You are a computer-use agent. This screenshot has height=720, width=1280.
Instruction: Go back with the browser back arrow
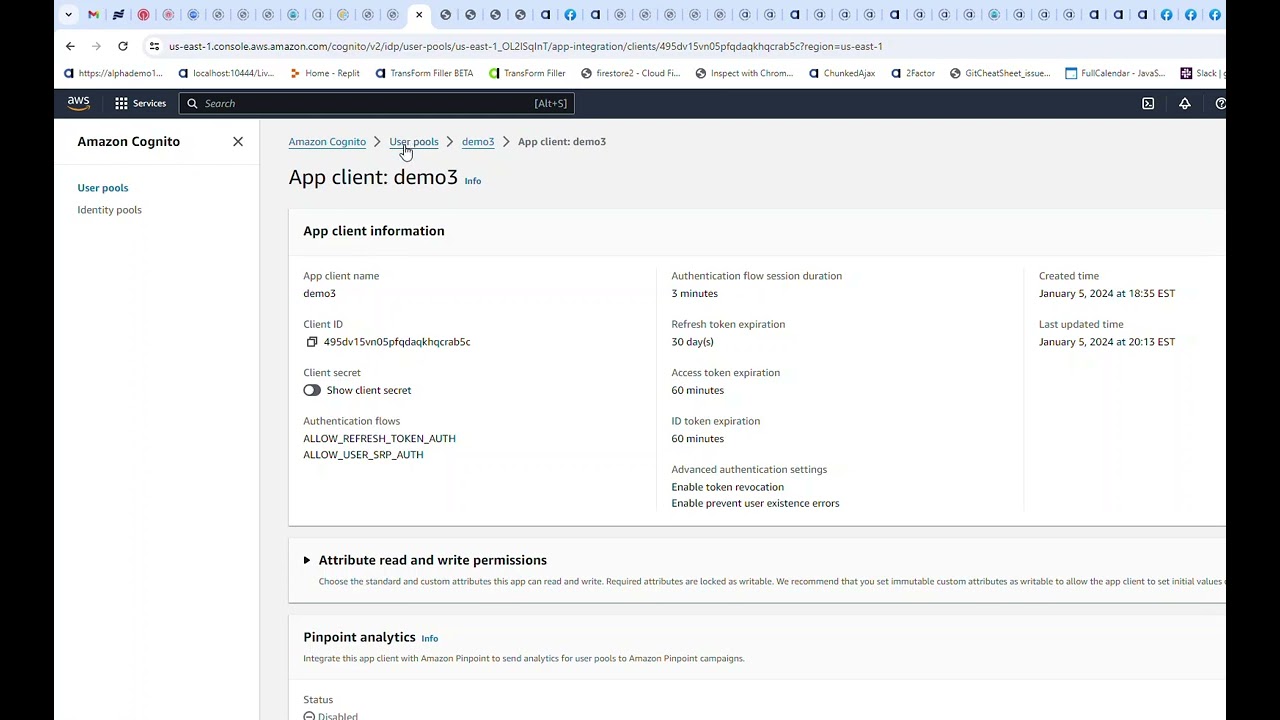[x=70, y=46]
